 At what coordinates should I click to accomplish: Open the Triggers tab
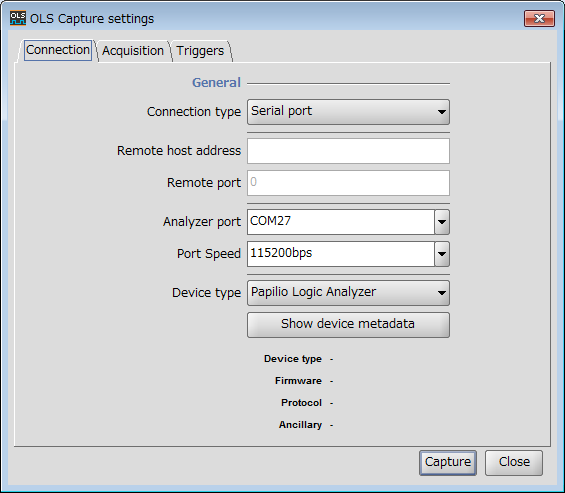coord(200,51)
